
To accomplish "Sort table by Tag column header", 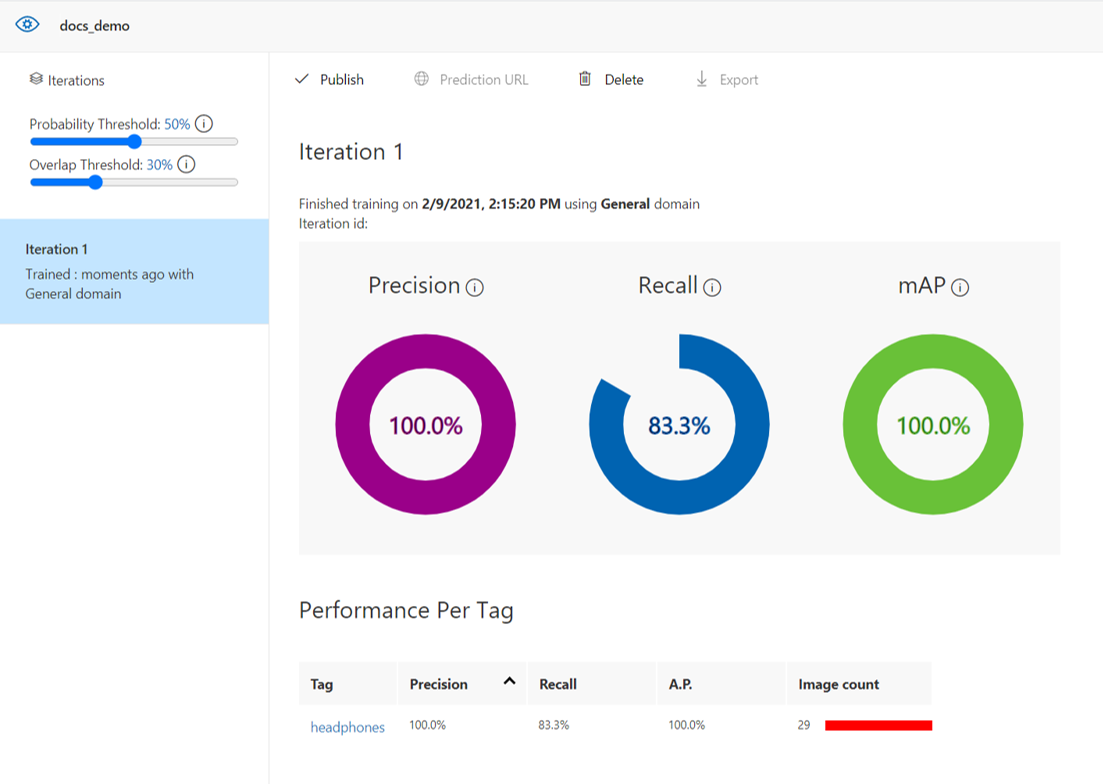I will pos(348,683).
